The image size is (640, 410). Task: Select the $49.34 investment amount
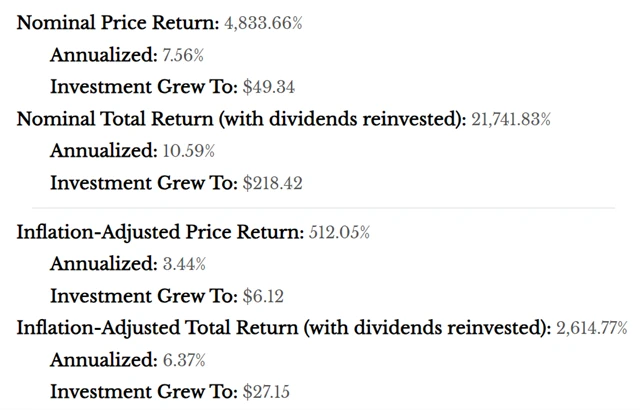coord(270,87)
